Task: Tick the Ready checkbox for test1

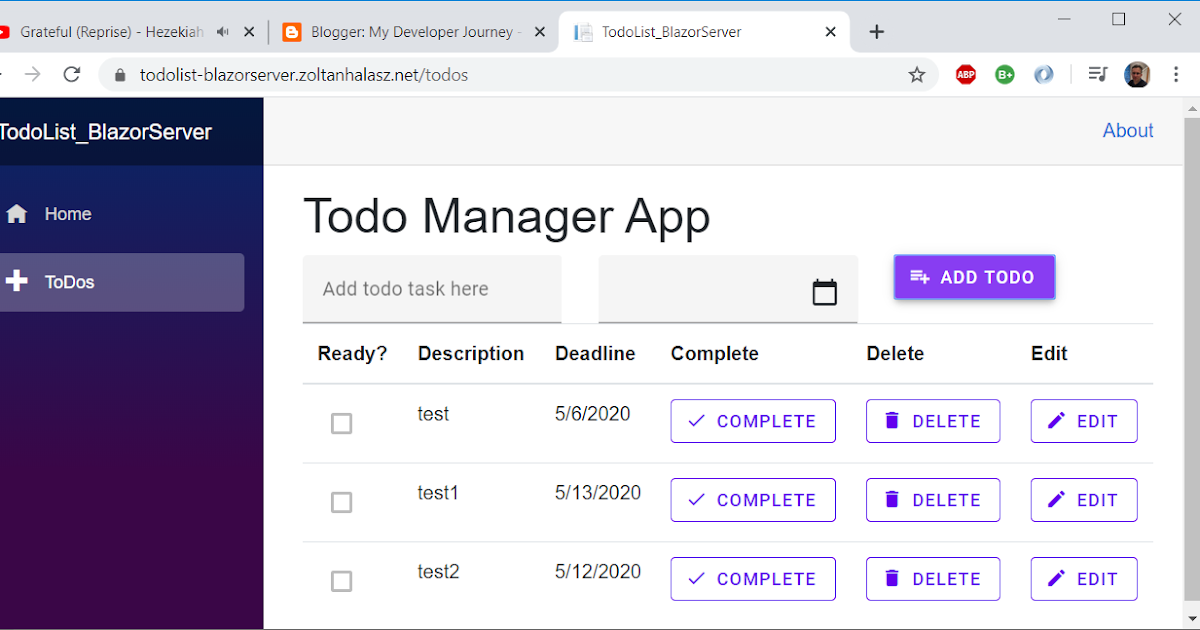Action: (341, 503)
